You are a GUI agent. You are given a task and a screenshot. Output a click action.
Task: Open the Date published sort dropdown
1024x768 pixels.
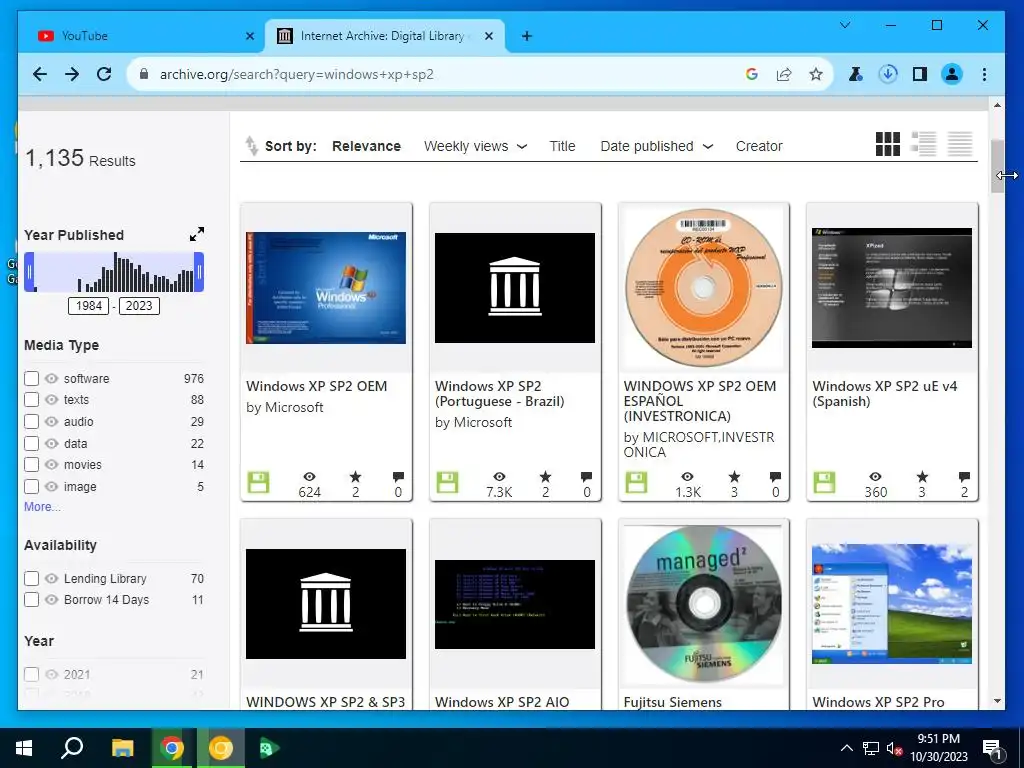tap(656, 146)
